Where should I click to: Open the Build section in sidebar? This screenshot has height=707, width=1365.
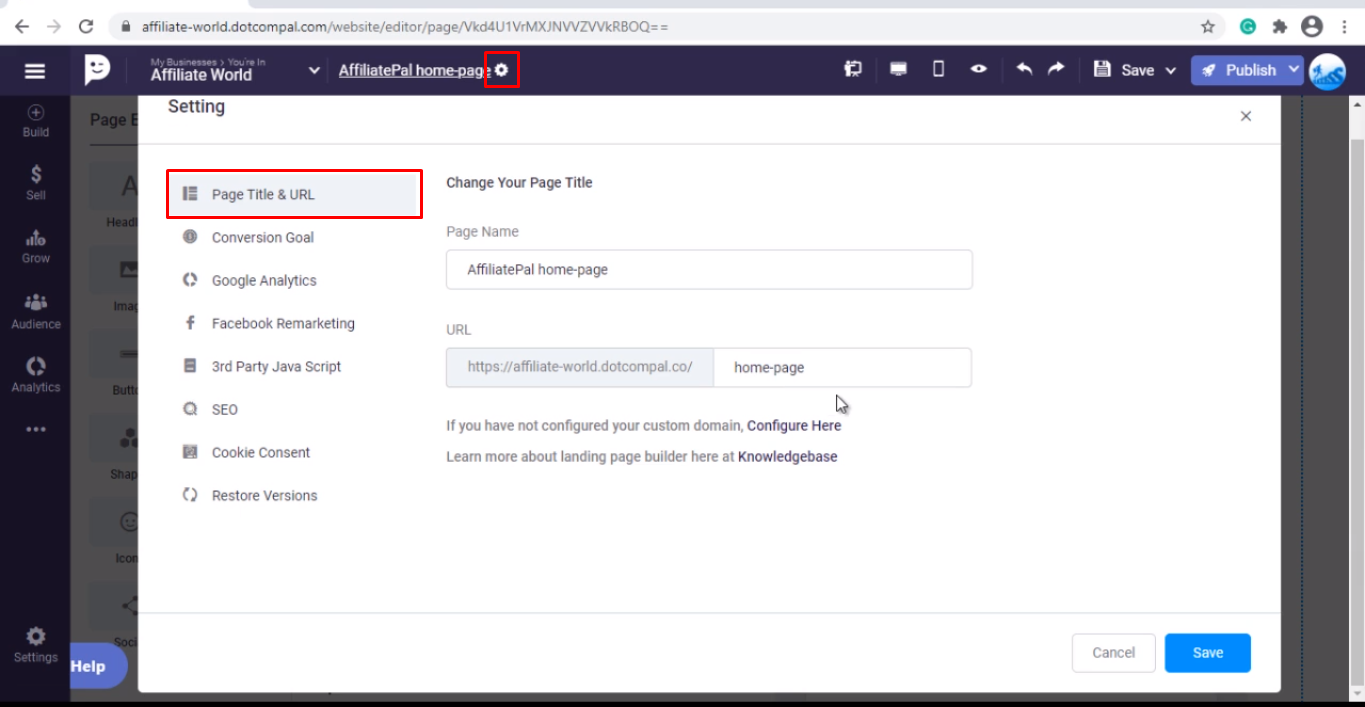click(x=36, y=121)
